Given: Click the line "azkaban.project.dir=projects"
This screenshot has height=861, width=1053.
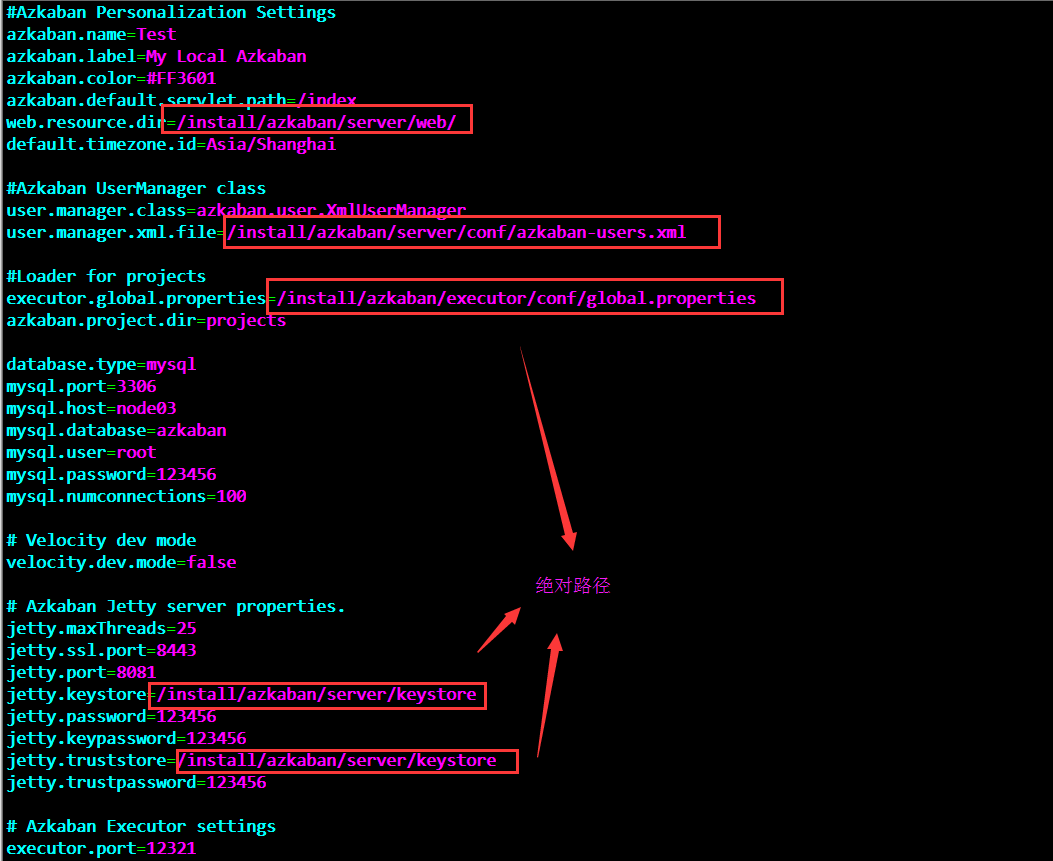Looking at the screenshot, I should point(146,320).
